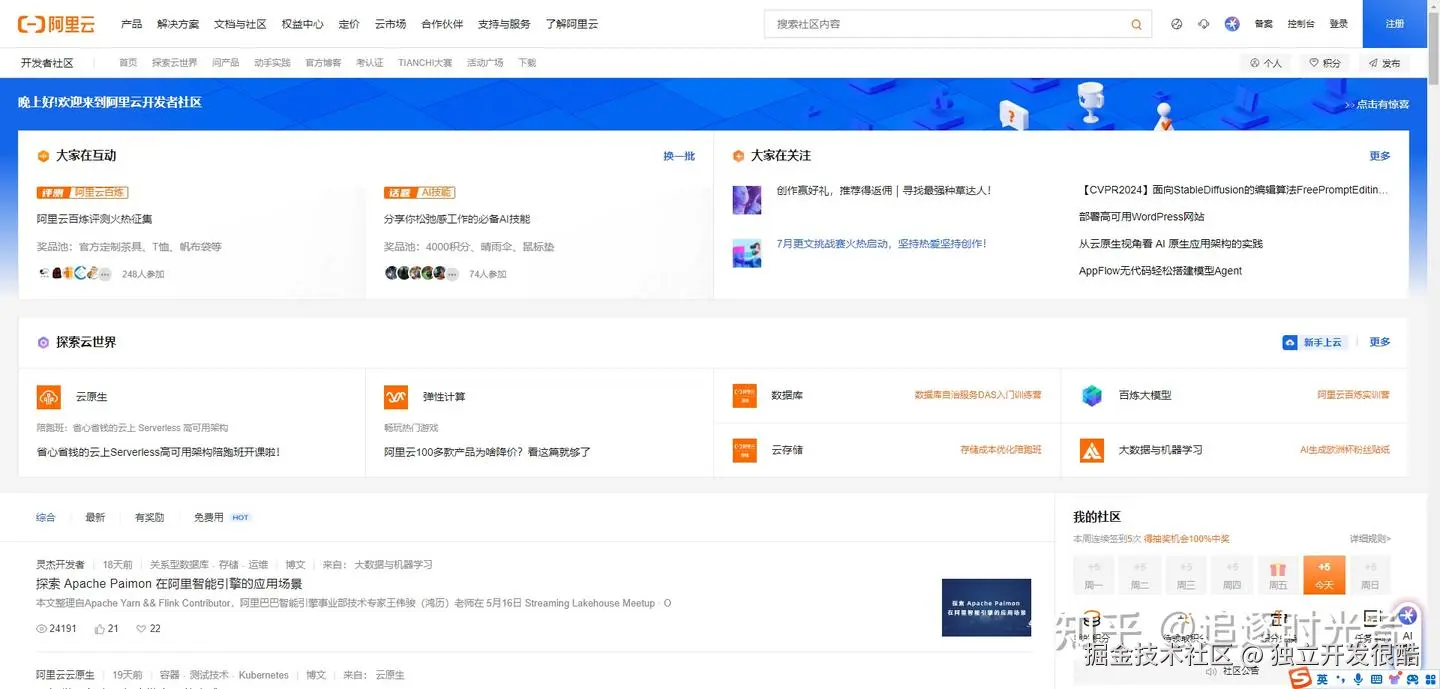
Task: Click the 登录 link
Action: 1339,24
